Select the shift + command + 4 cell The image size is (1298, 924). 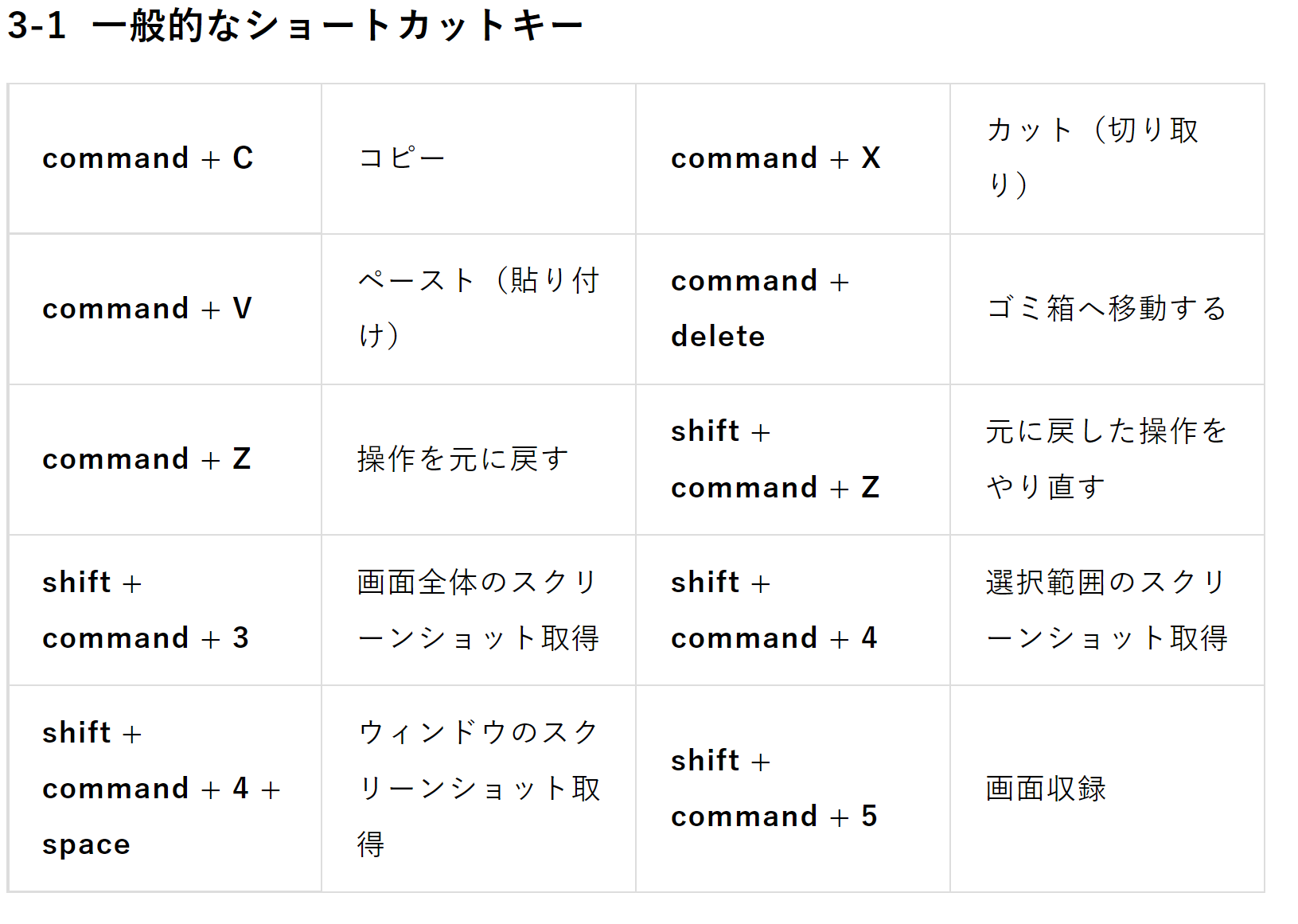tap(793, 610)
